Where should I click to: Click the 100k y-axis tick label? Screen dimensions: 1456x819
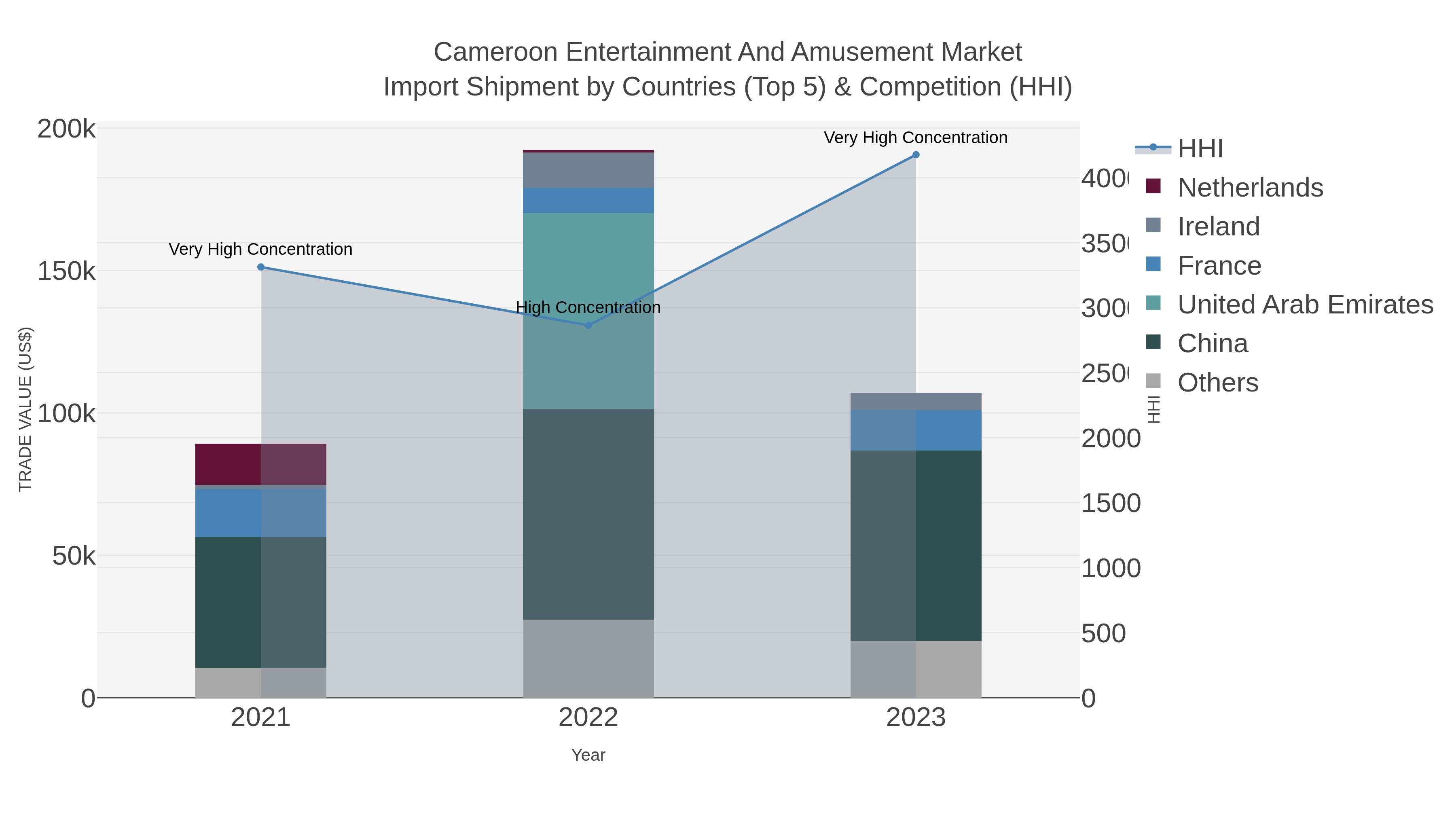(x=66, y=414)
